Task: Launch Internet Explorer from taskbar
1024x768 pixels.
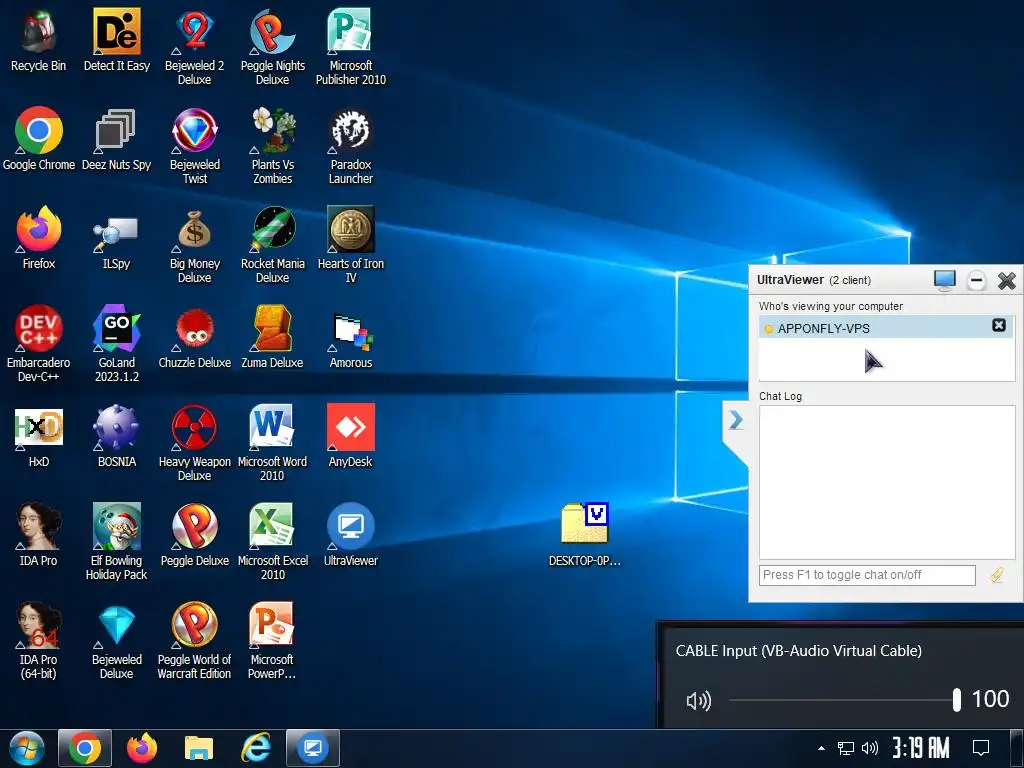Action: 255,748
